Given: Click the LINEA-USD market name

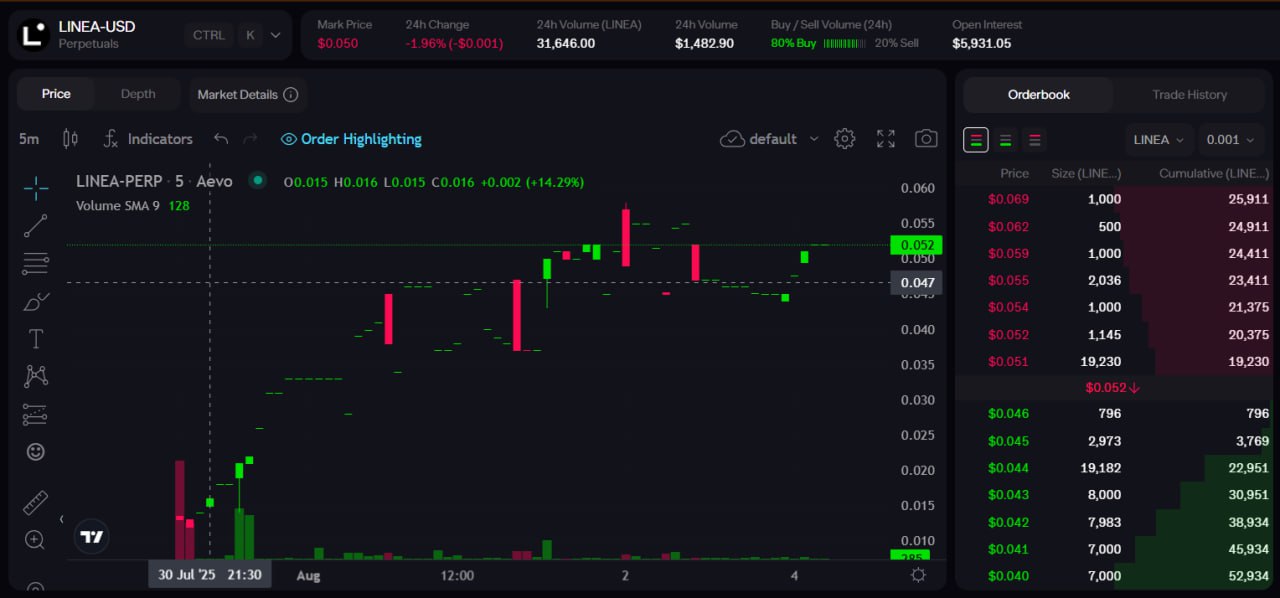Looking at the screenshot, I should pos(97,26).
